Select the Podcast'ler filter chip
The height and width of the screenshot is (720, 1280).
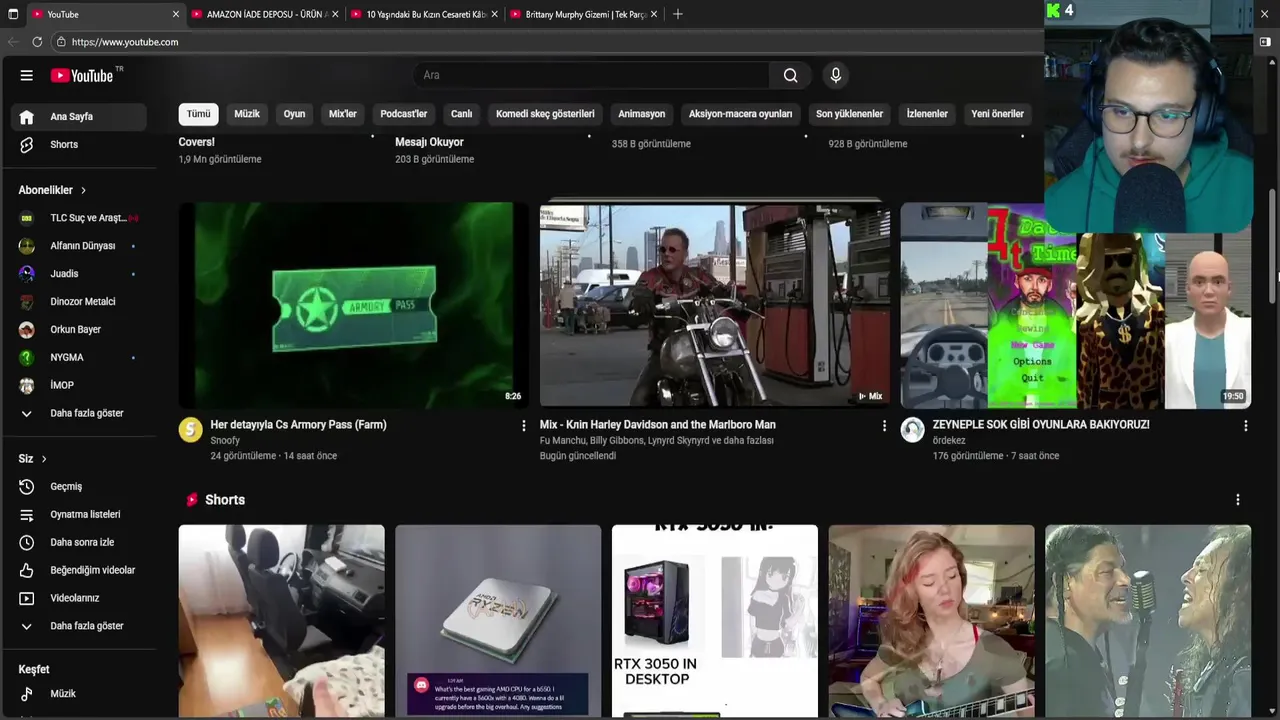pos(404,114)
